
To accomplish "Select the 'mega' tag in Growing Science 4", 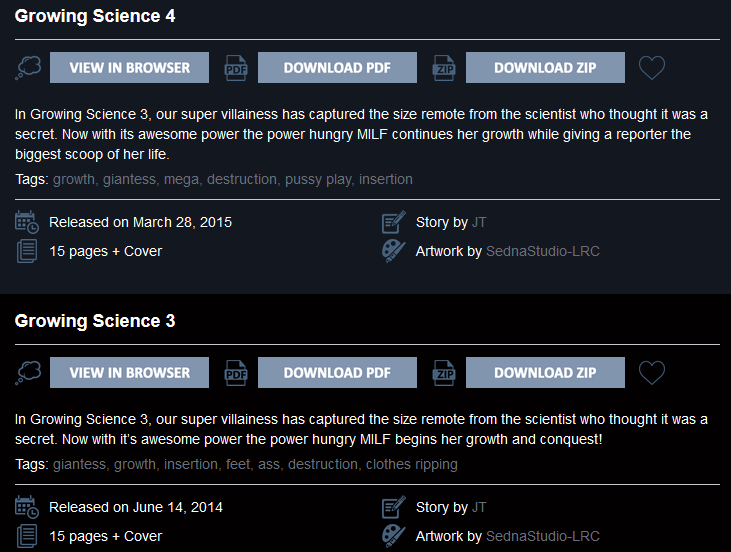I will tap(181, 179).
